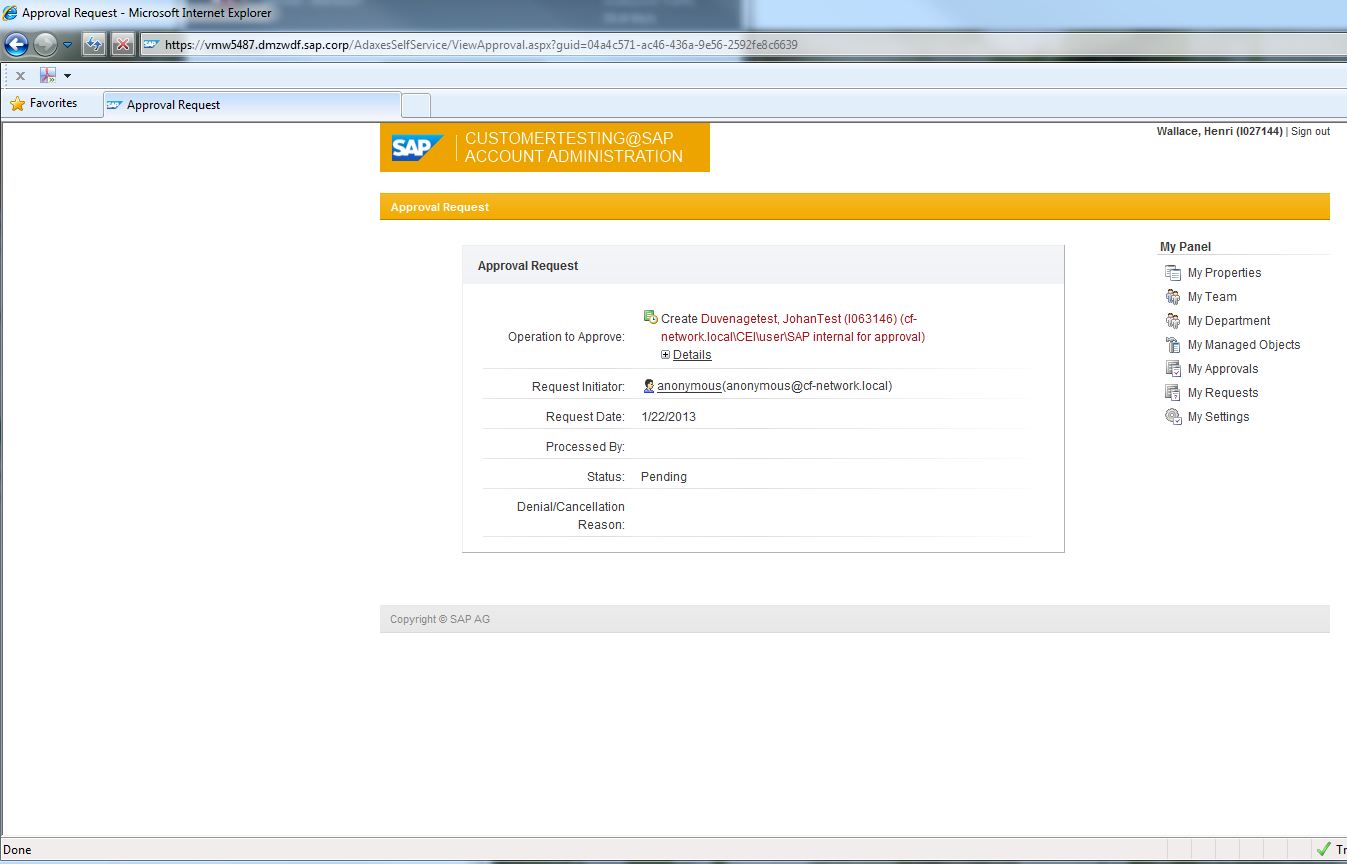Click the Approval Request panel heading
The width and height of the screenshot is (1347, 864).
[x=528, y=266]
